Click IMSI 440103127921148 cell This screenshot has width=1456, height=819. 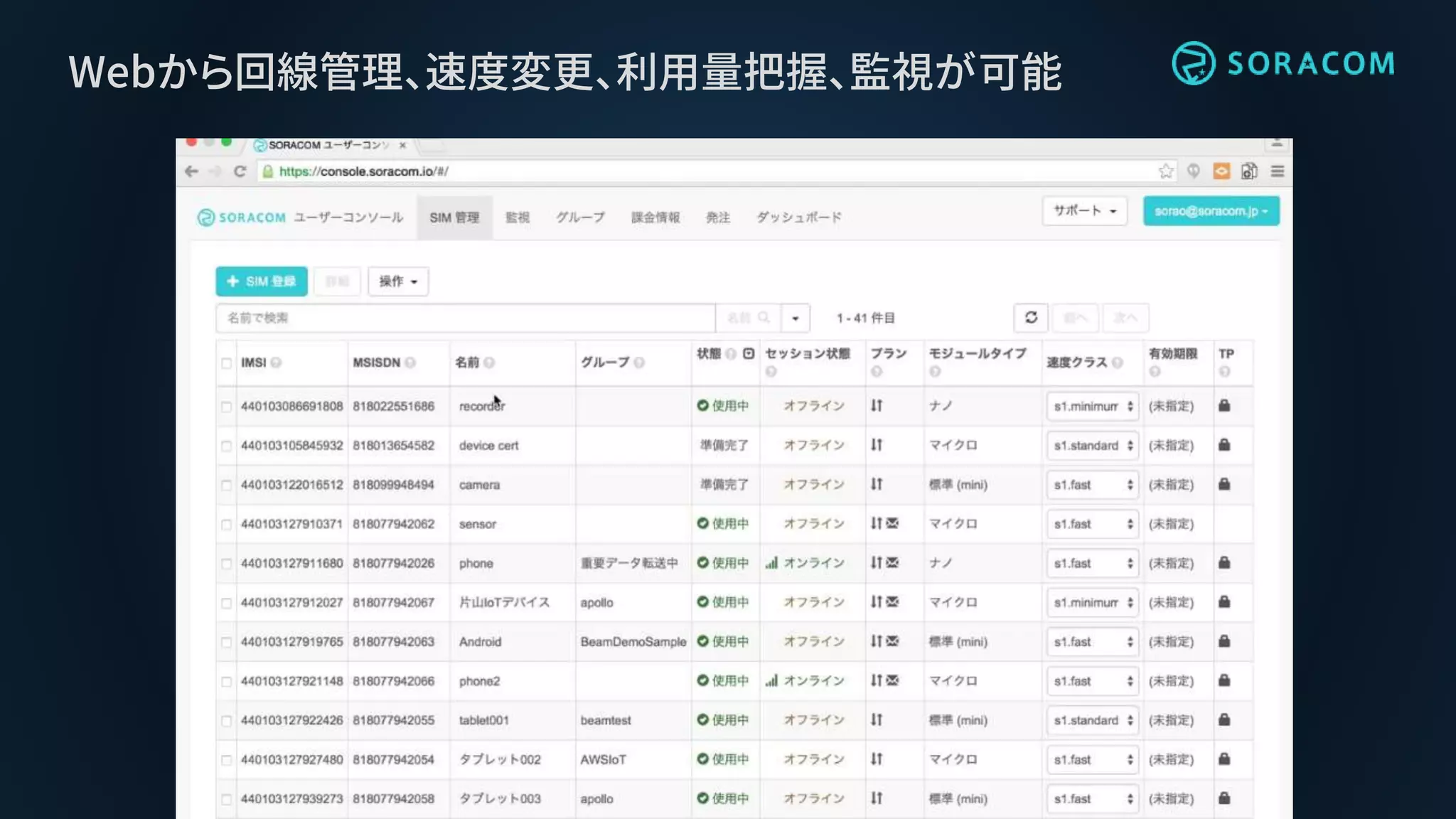click(291, 681)
